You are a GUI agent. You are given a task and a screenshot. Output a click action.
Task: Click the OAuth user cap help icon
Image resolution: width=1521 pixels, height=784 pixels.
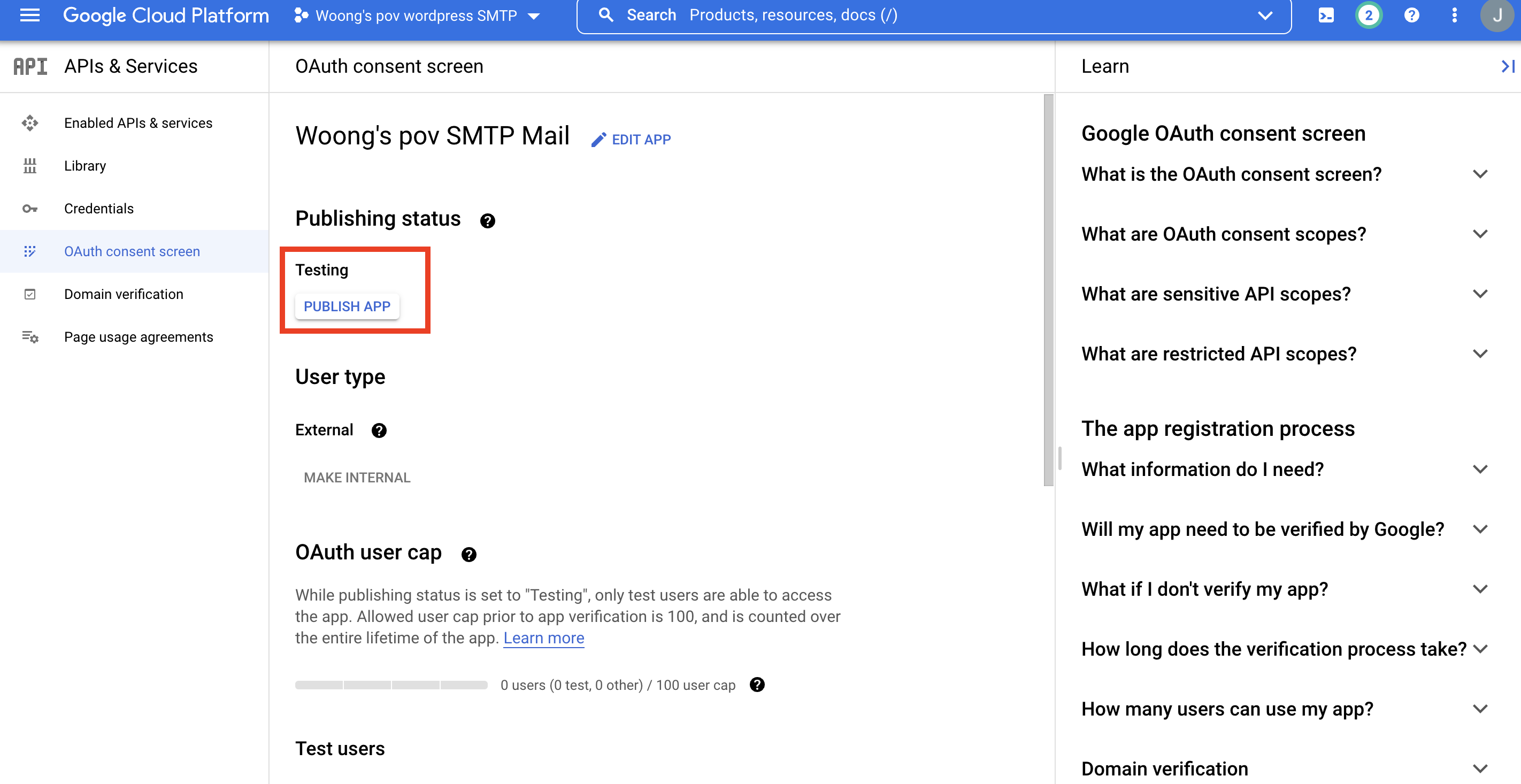[x=468, y=555]
